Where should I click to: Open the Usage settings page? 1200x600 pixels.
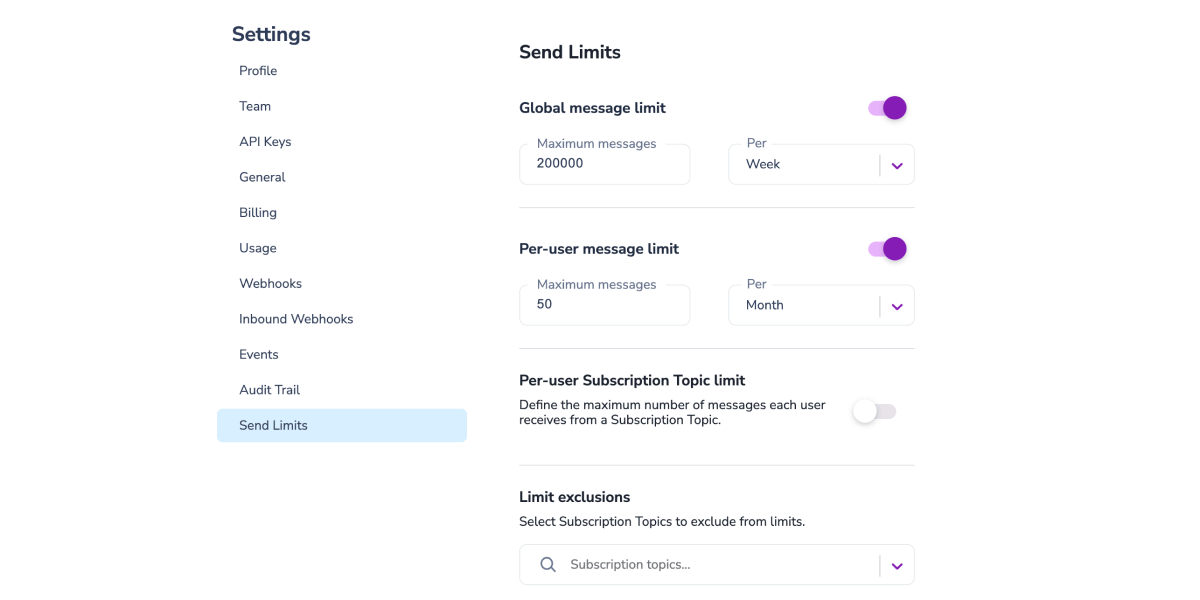(256, 247)
